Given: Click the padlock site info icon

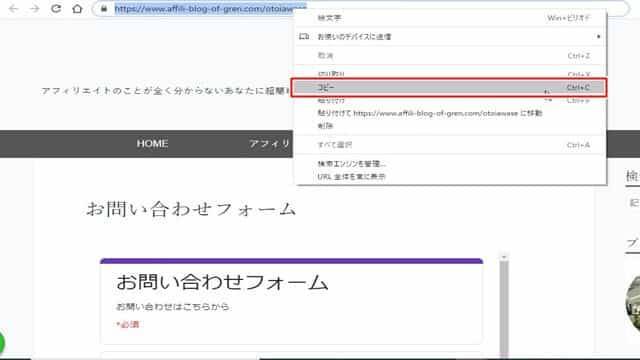Looking at the screenshot, I should (104, 9).
